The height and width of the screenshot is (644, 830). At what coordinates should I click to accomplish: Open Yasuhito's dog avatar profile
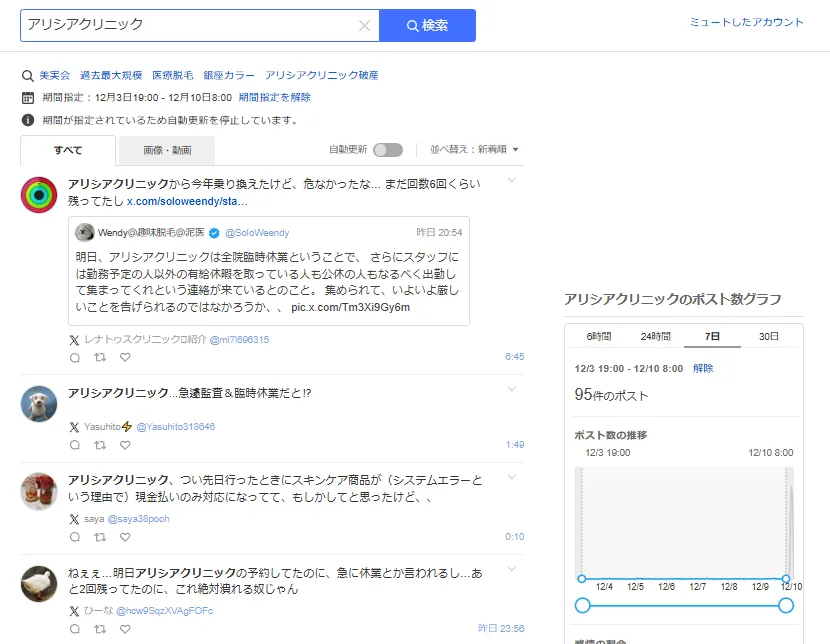point(39,403)
